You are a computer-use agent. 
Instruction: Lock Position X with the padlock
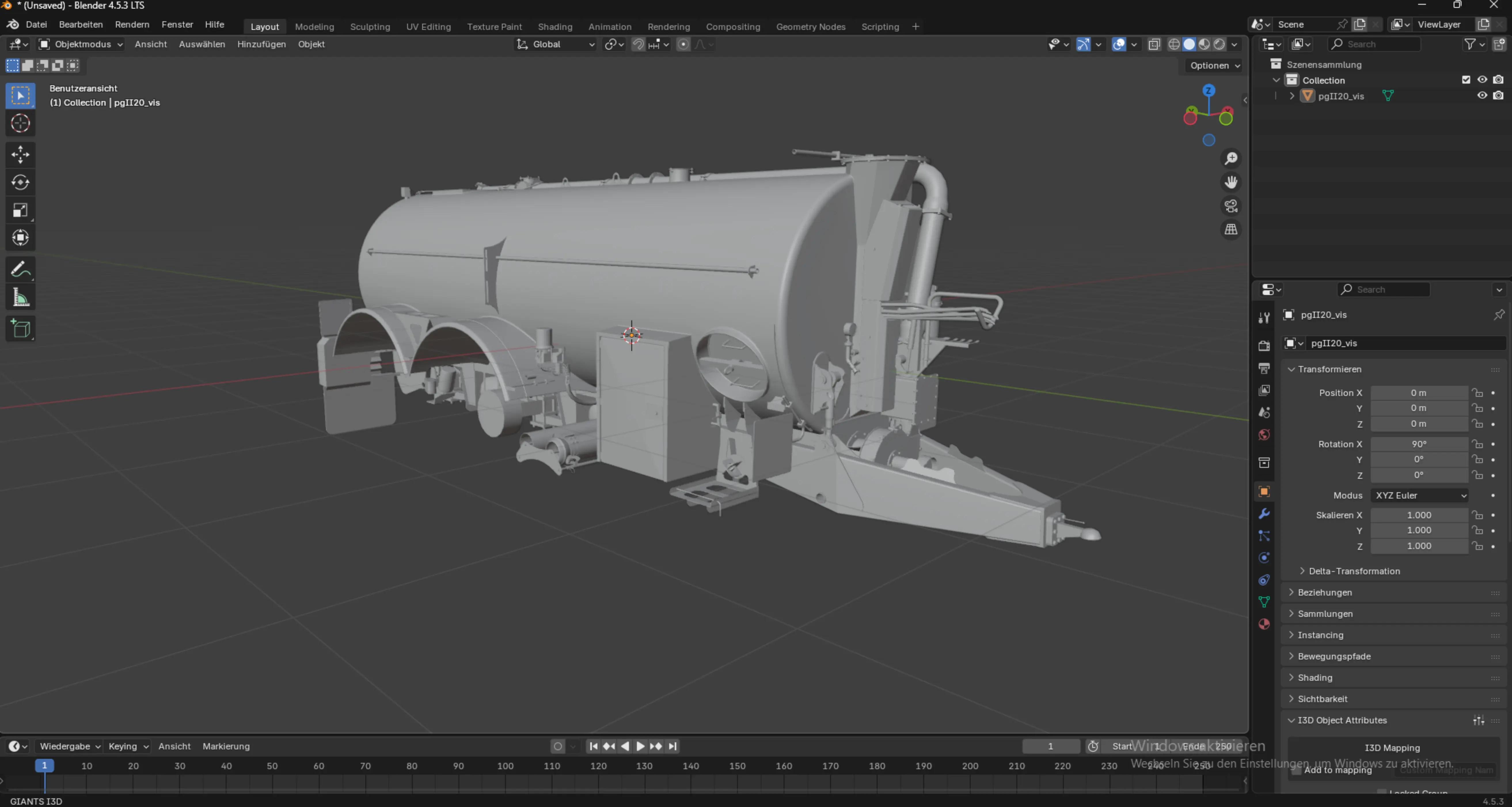click(1477, 393)
